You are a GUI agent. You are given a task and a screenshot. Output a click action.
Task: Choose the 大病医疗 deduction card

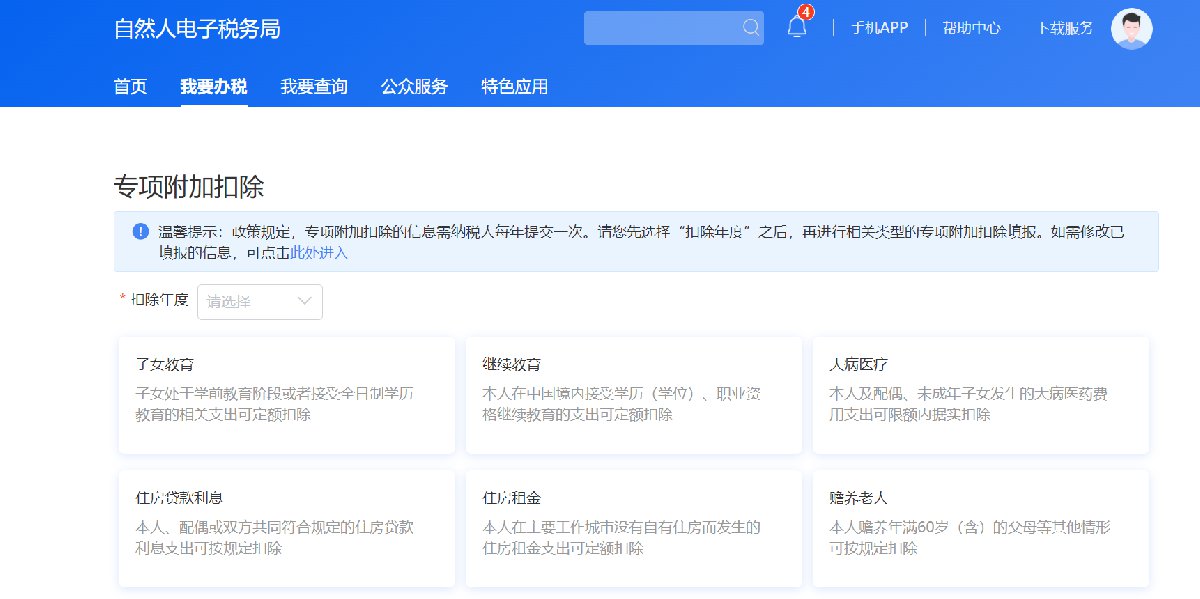980,395
